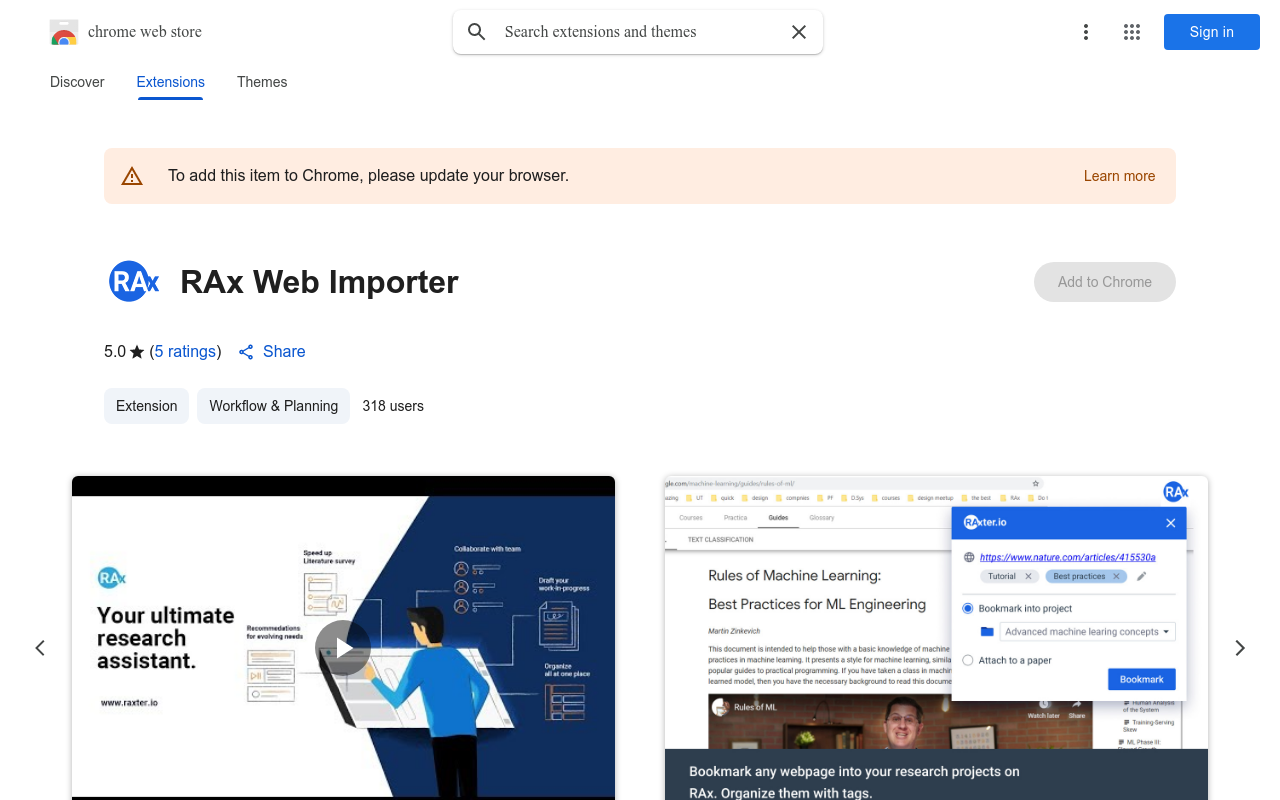Clear the search field with X

799,32
